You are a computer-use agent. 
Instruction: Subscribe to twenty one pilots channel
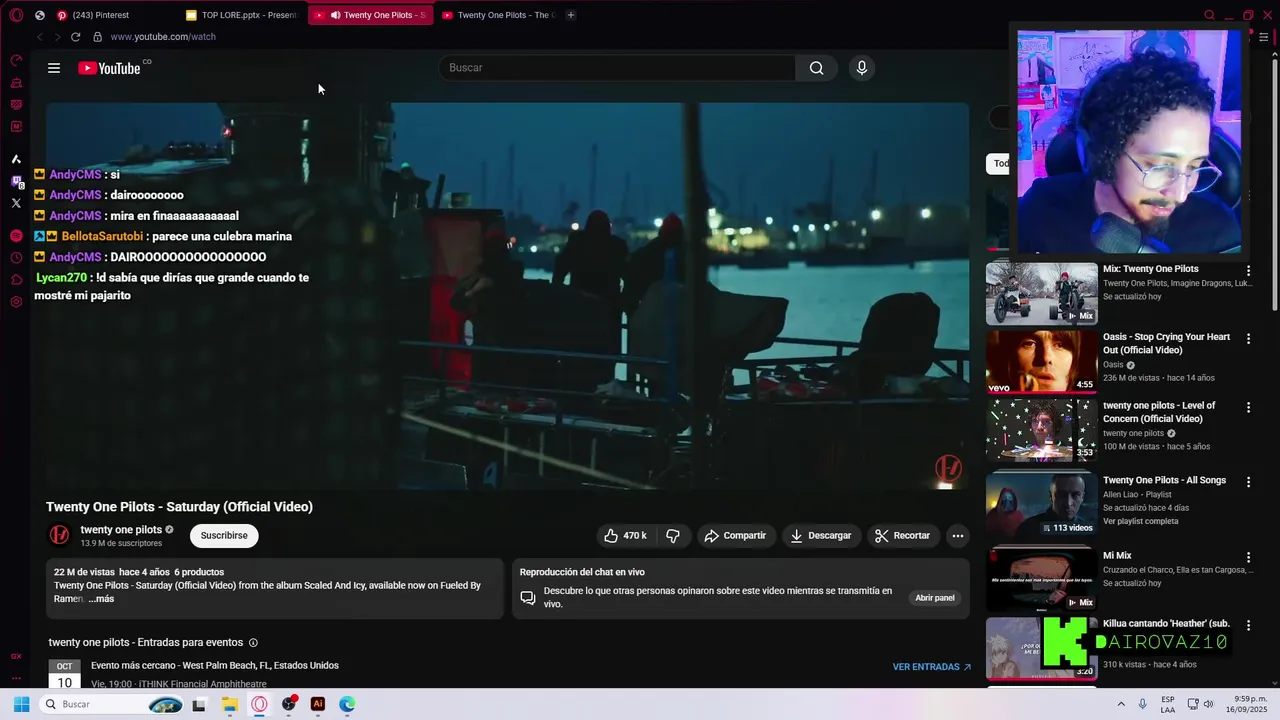[x=224, y=536]
